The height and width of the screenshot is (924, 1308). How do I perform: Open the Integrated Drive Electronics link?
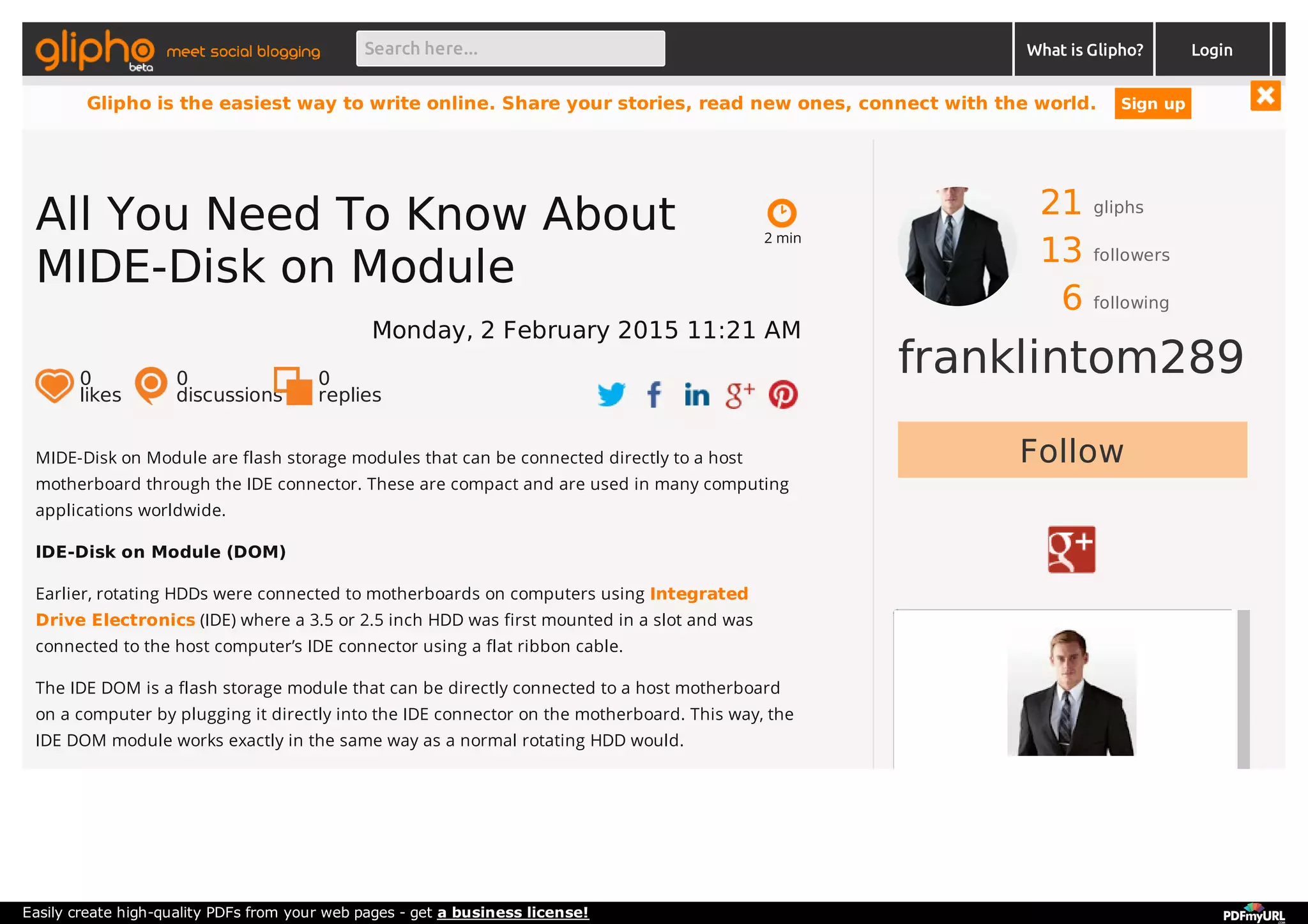coord(699,594)
